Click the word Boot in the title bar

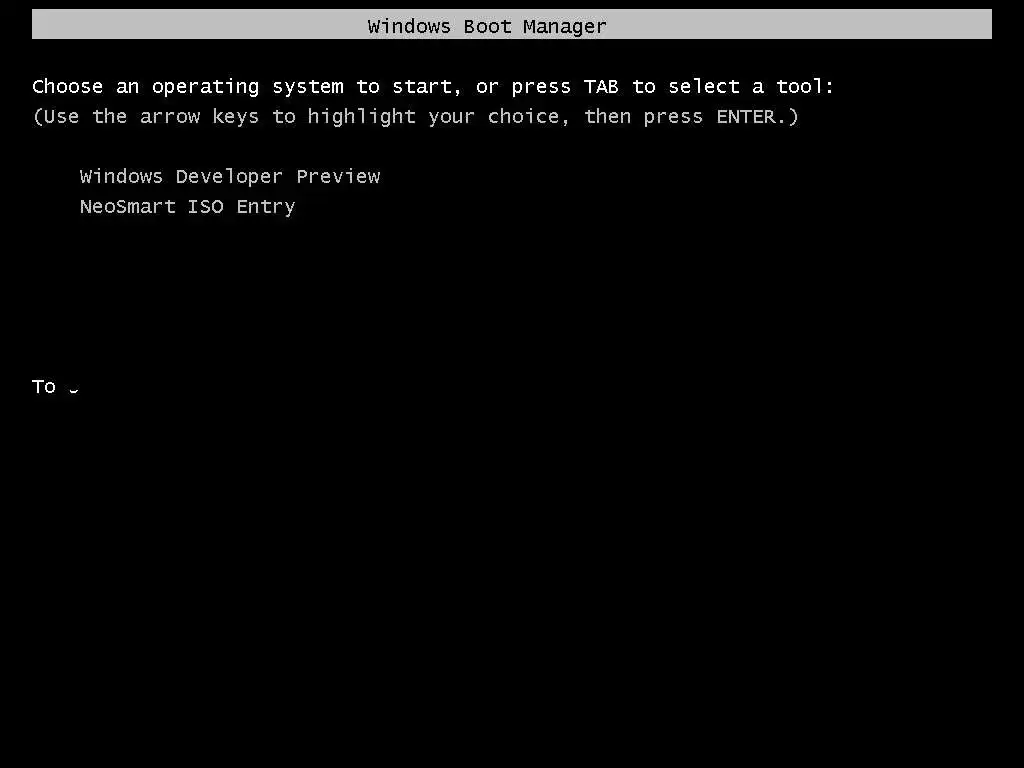coord(487,27)
